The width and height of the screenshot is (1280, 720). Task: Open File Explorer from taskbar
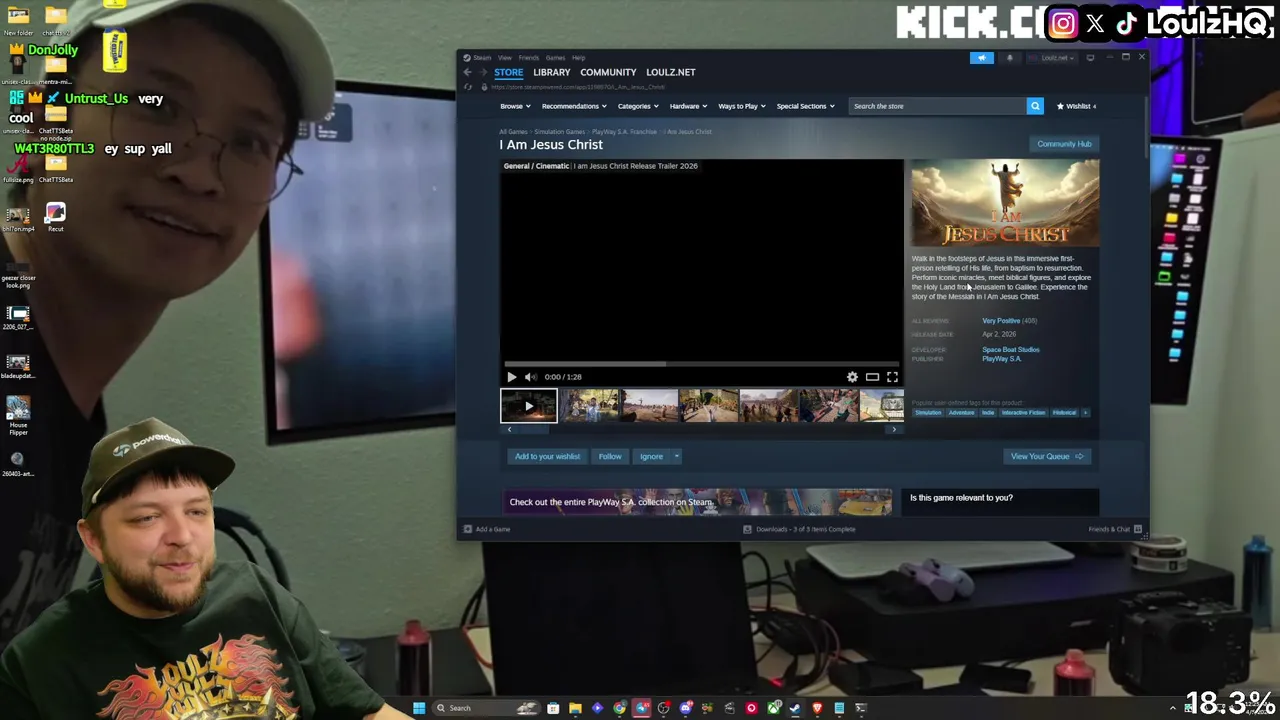coord(575,708)
